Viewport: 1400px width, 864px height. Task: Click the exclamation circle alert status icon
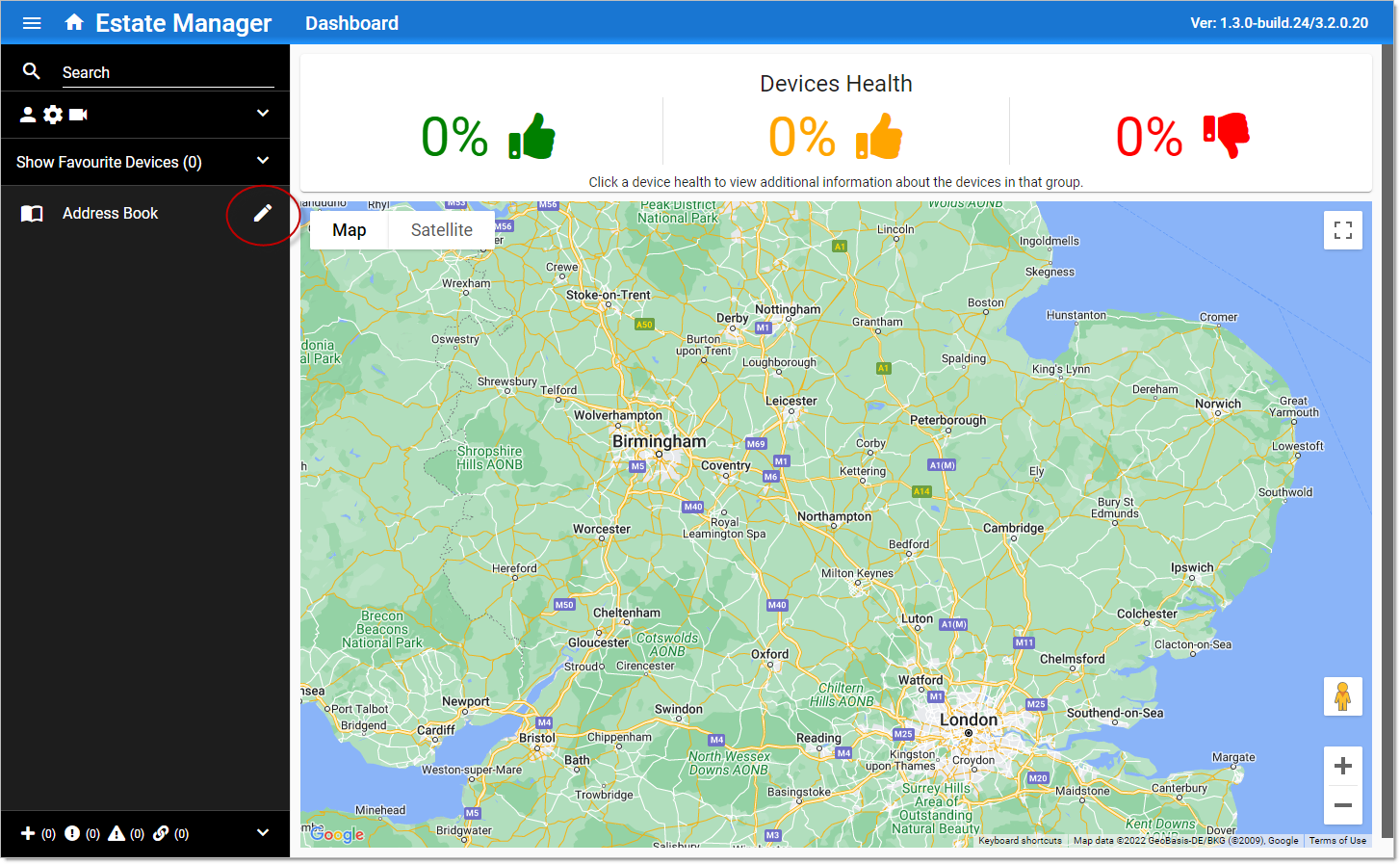tap(72, 833)
